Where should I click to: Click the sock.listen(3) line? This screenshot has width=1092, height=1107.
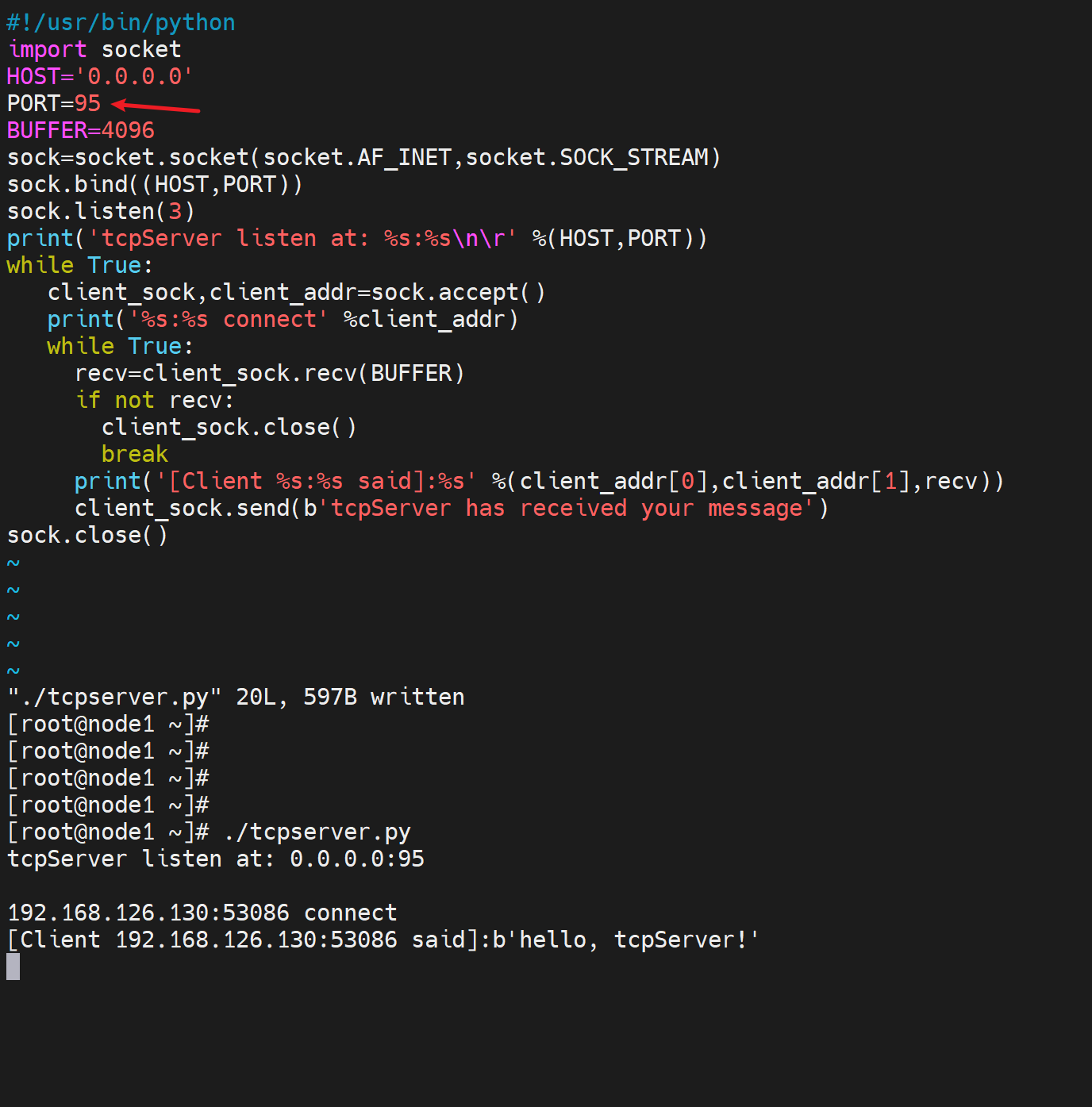[x=101, y=211]
